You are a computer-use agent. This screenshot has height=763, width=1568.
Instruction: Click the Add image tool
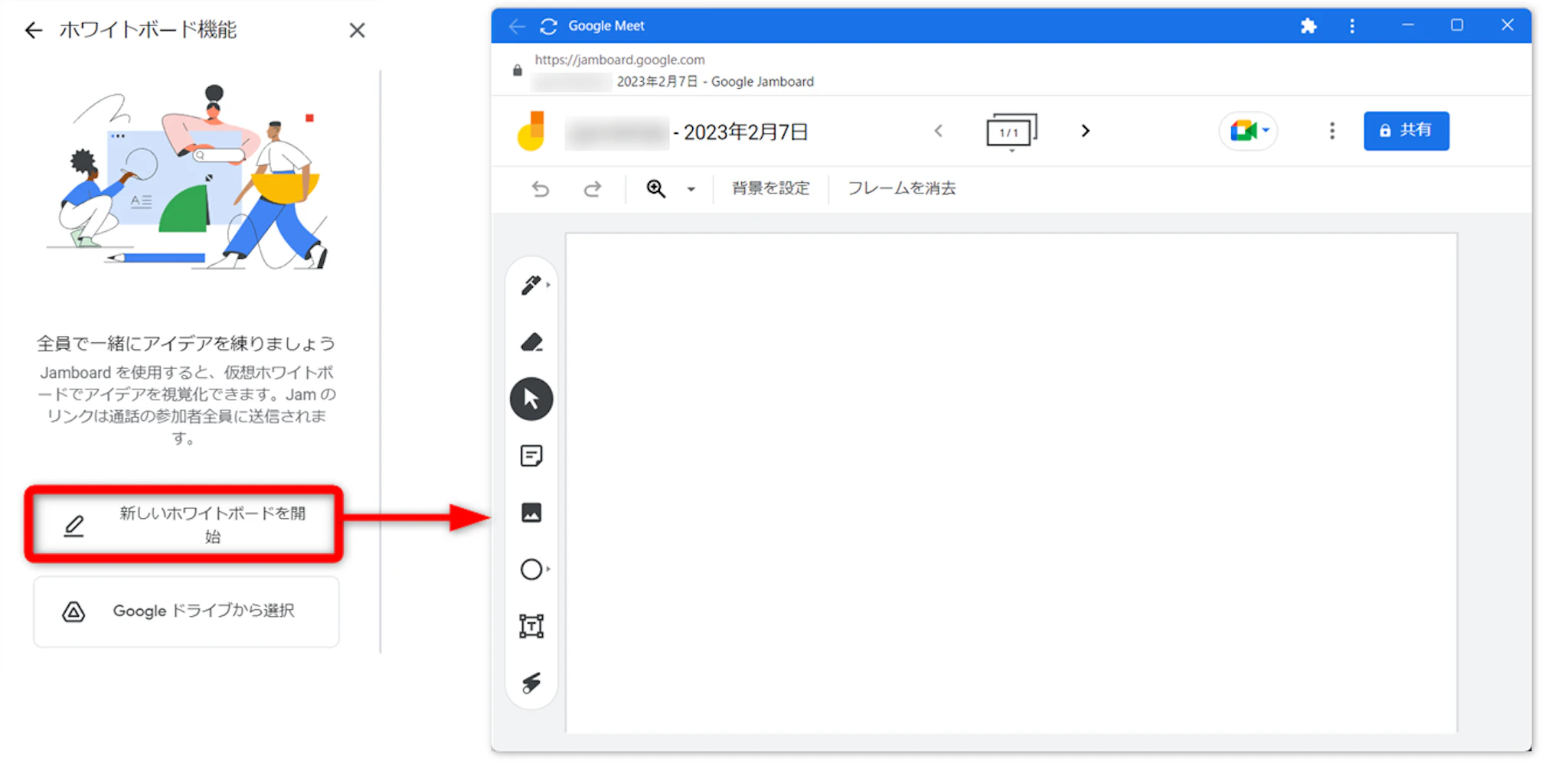[531, 513]
